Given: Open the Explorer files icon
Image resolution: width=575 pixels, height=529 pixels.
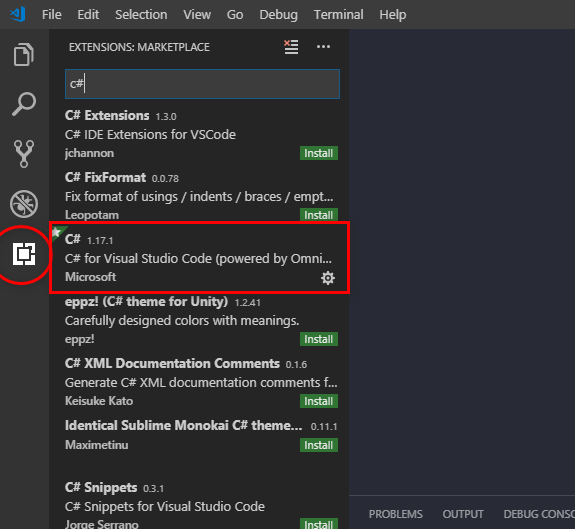Looking at the screenshot, I should tap(24, 55).
